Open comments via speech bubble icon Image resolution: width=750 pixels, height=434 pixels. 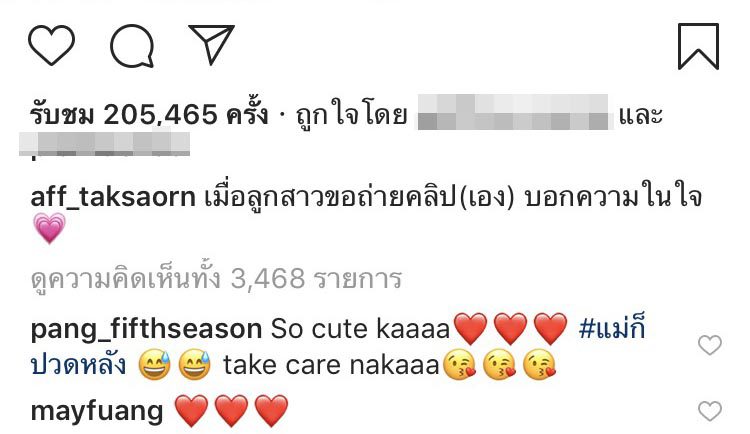132,46
